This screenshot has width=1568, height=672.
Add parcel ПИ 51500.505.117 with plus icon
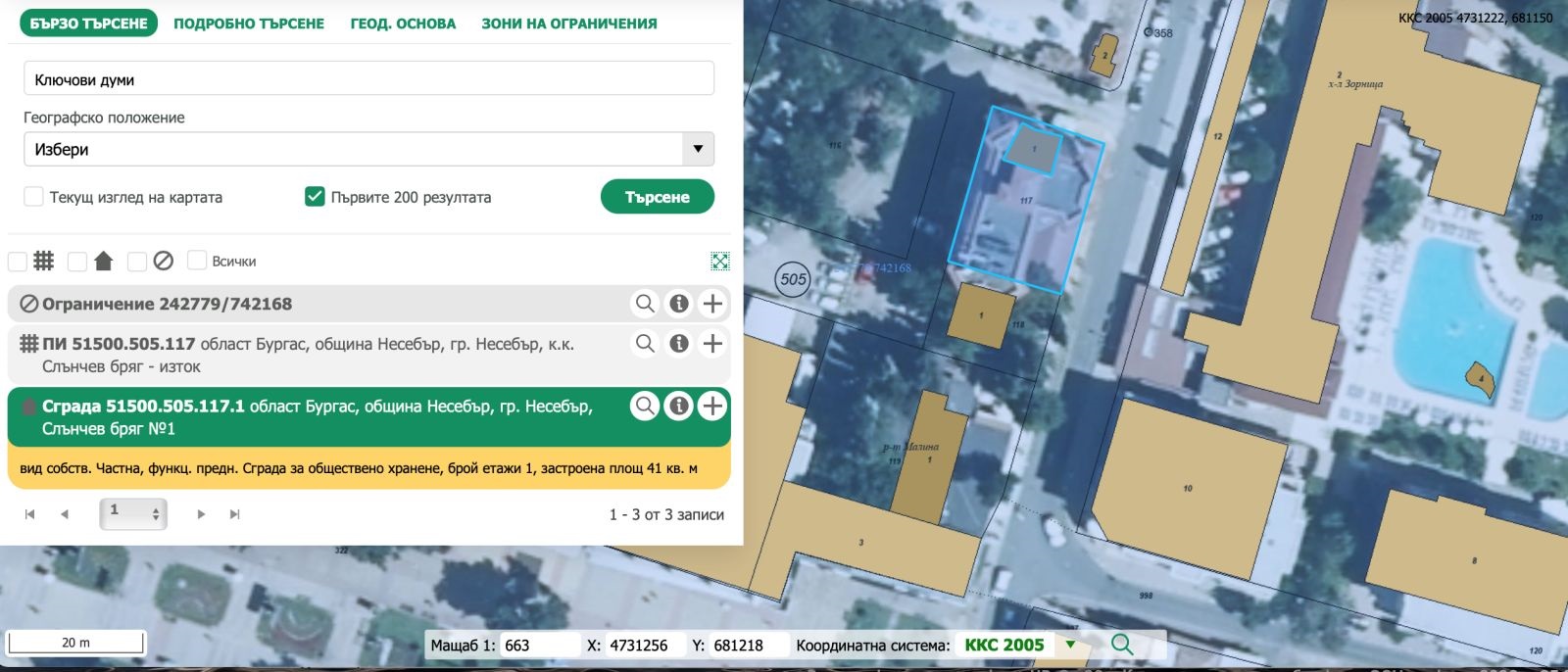coord(712,344)
